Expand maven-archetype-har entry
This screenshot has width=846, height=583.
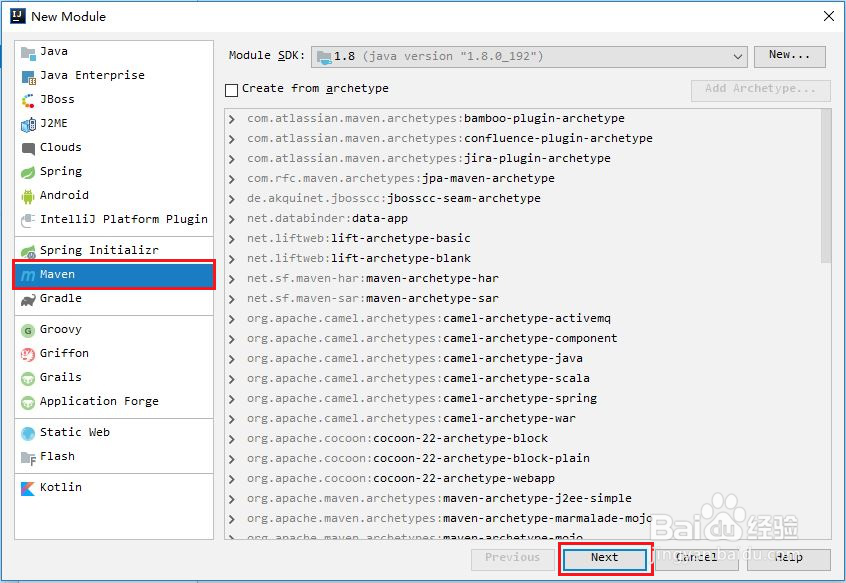pyautogui.click(x=231, y=279)
